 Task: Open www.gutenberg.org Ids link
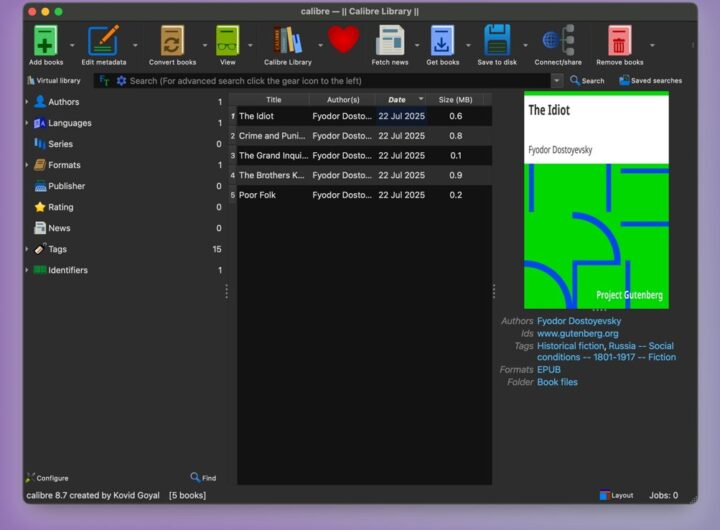click(578, 333)
